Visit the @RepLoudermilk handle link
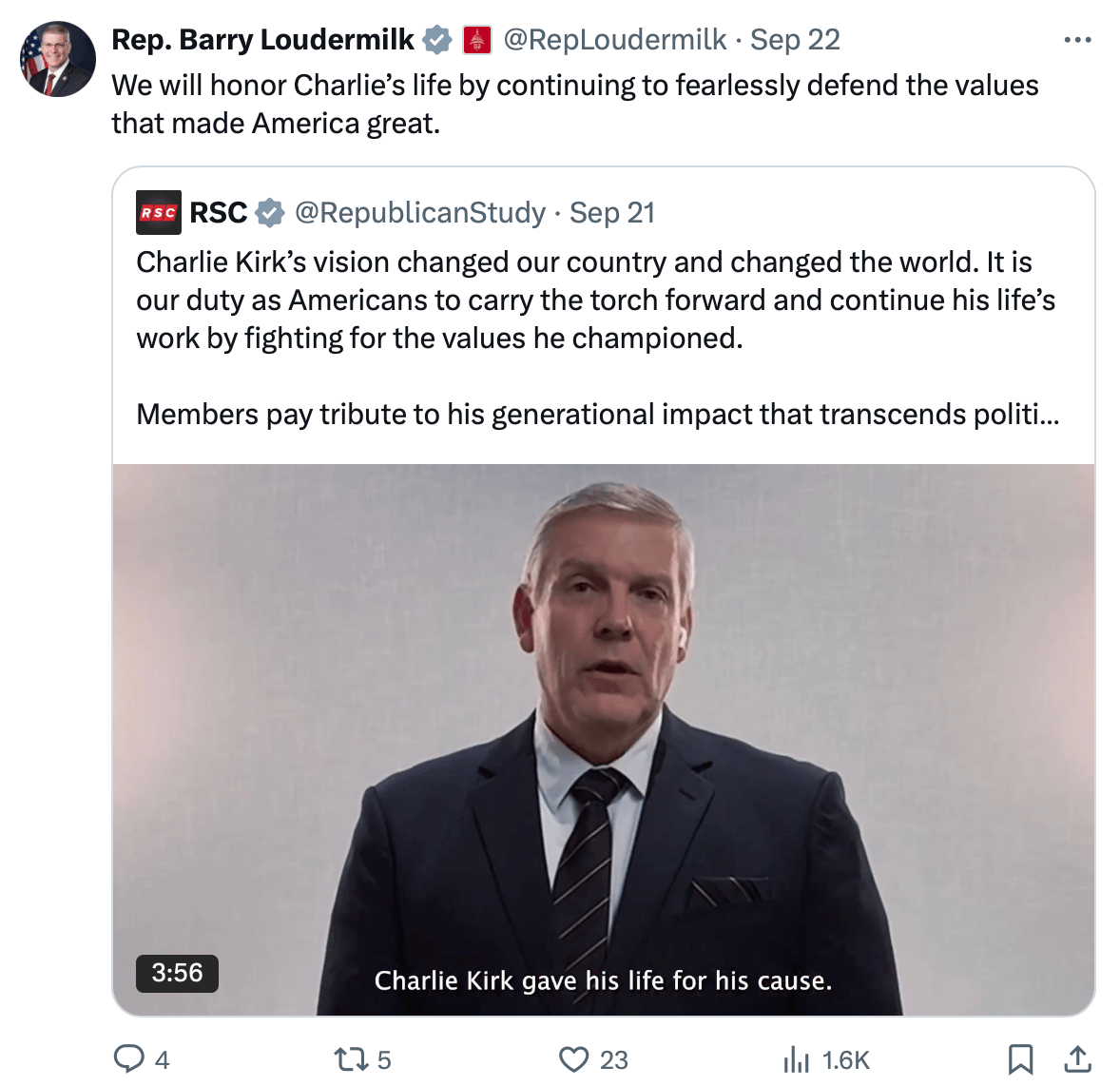Viewport: 1120px width, 1086px height. (614, 40)
